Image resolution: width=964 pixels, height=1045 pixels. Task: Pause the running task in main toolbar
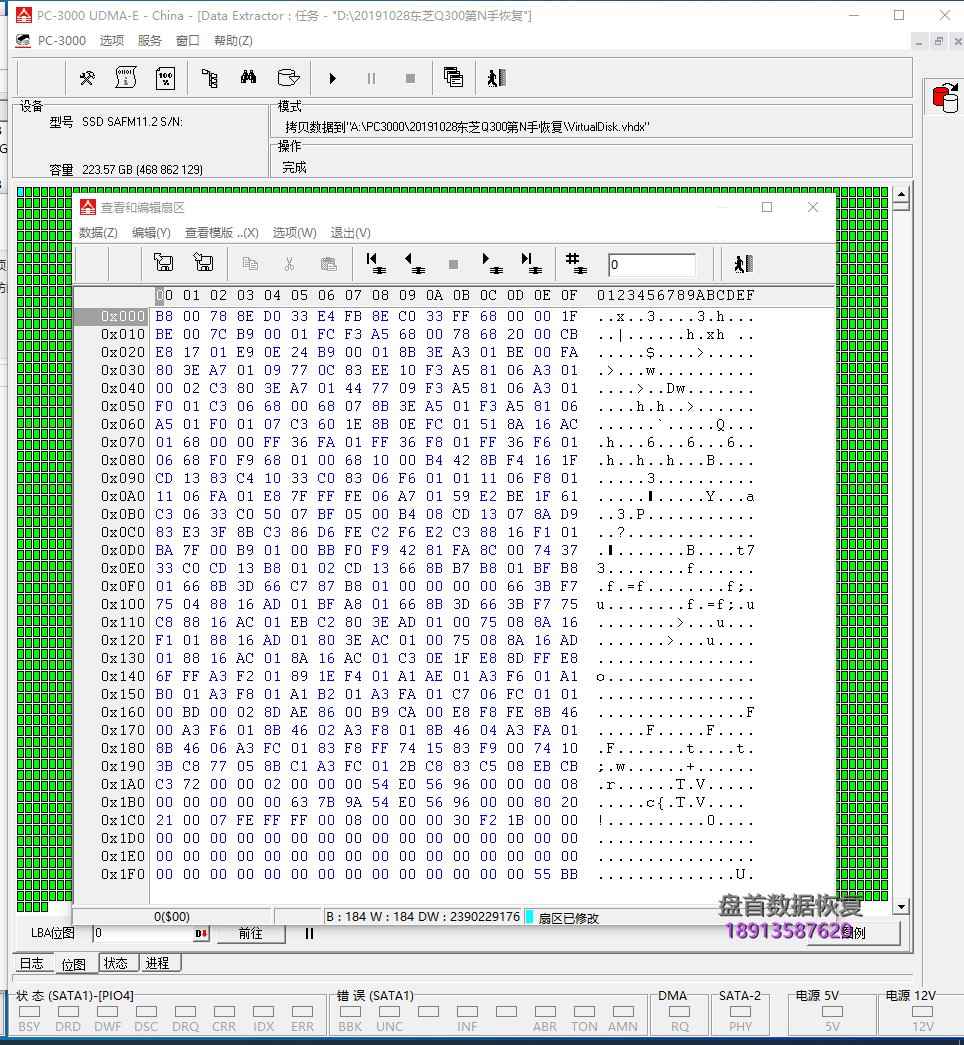[x=371, y=79]
